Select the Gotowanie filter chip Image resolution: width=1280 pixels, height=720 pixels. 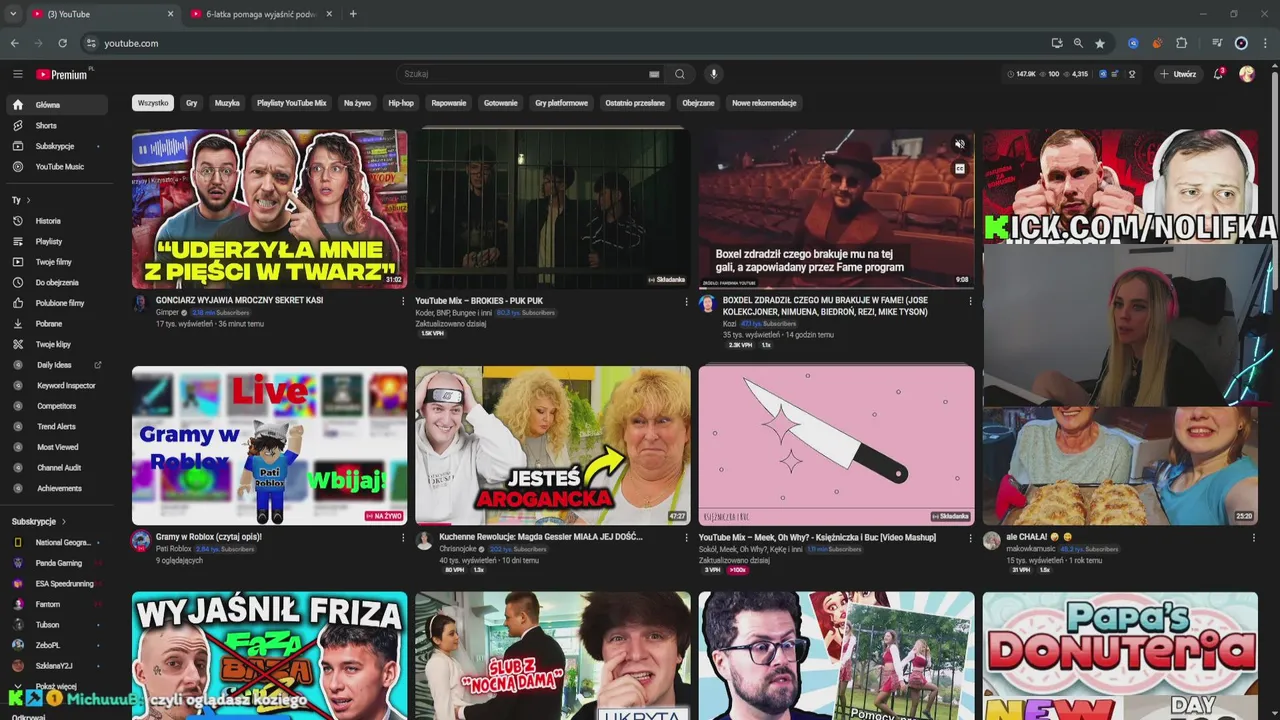[501, 103]
